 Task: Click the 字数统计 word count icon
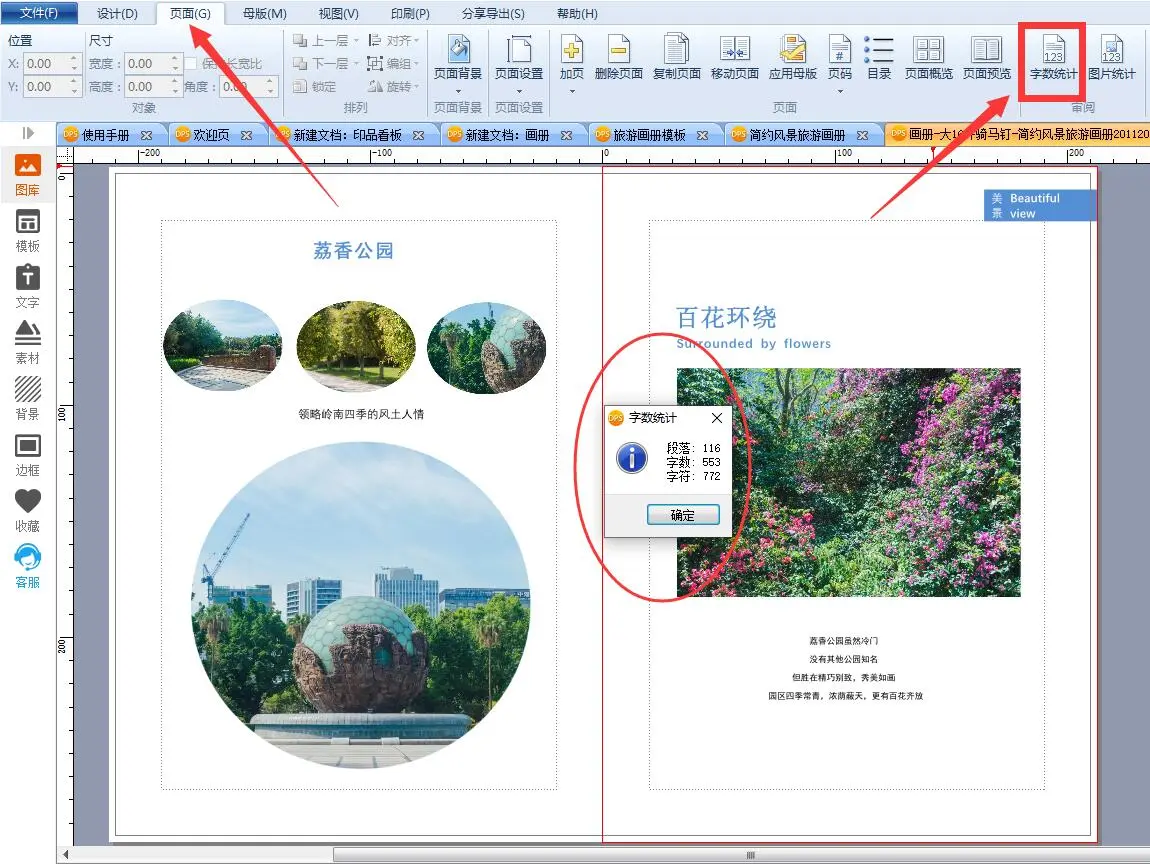[x=1053, y=56]
